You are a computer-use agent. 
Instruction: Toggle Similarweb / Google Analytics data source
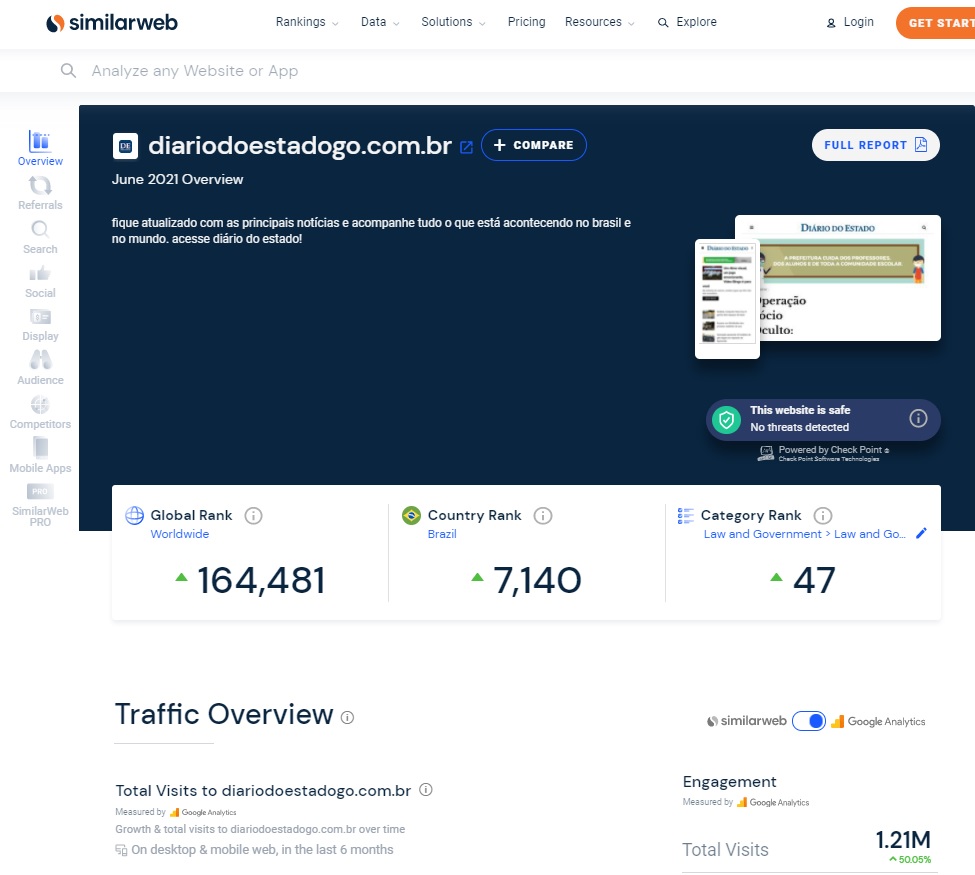click(x=809, y=721)
